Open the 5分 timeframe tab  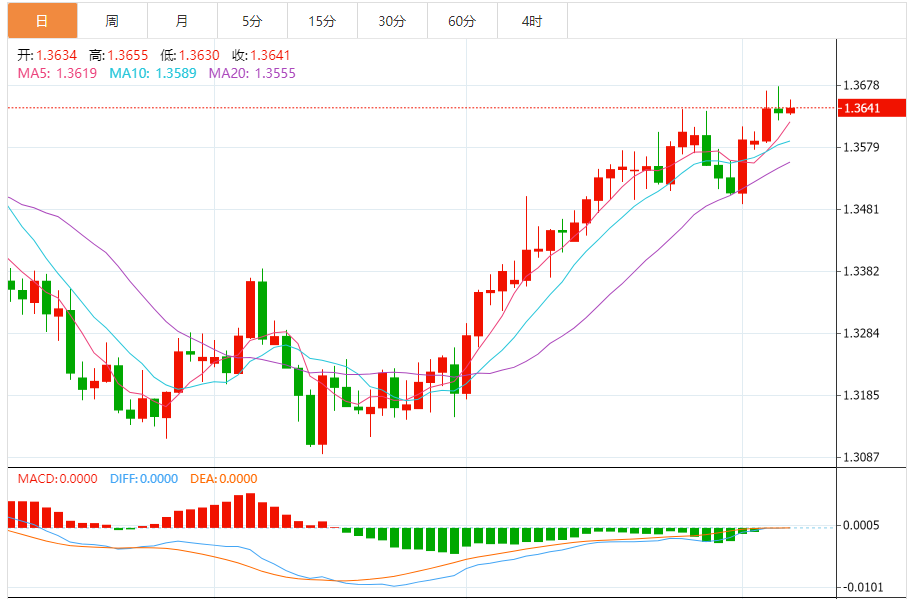(252, 21)
